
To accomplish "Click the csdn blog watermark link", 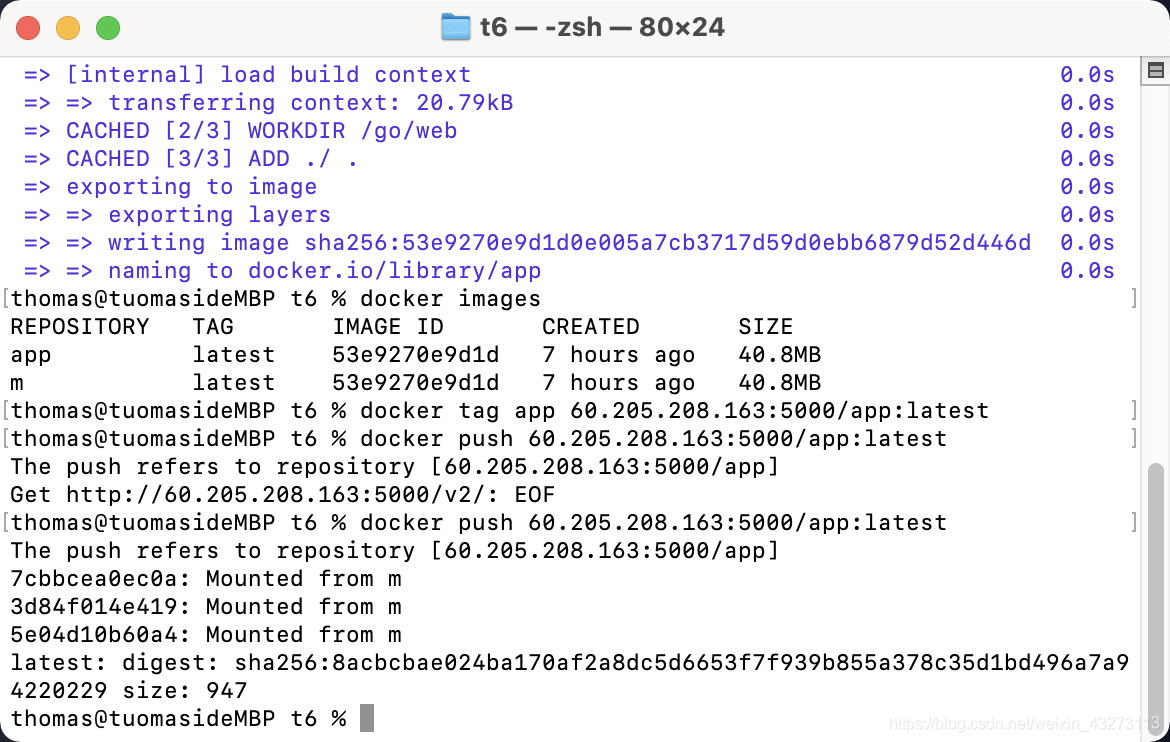I will click(x=1024, y=723).
